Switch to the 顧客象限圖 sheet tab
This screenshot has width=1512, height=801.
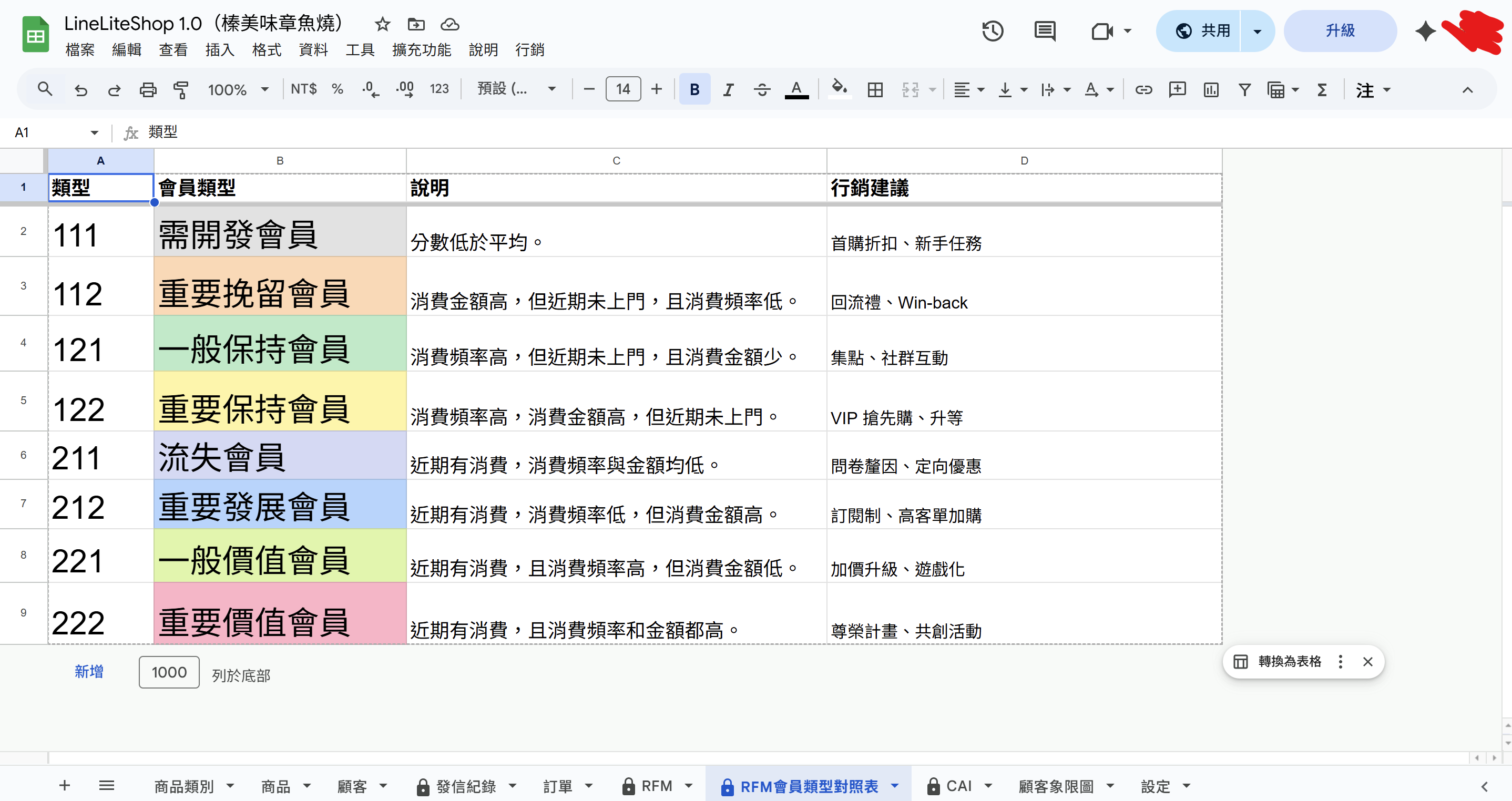(1056, 786)
